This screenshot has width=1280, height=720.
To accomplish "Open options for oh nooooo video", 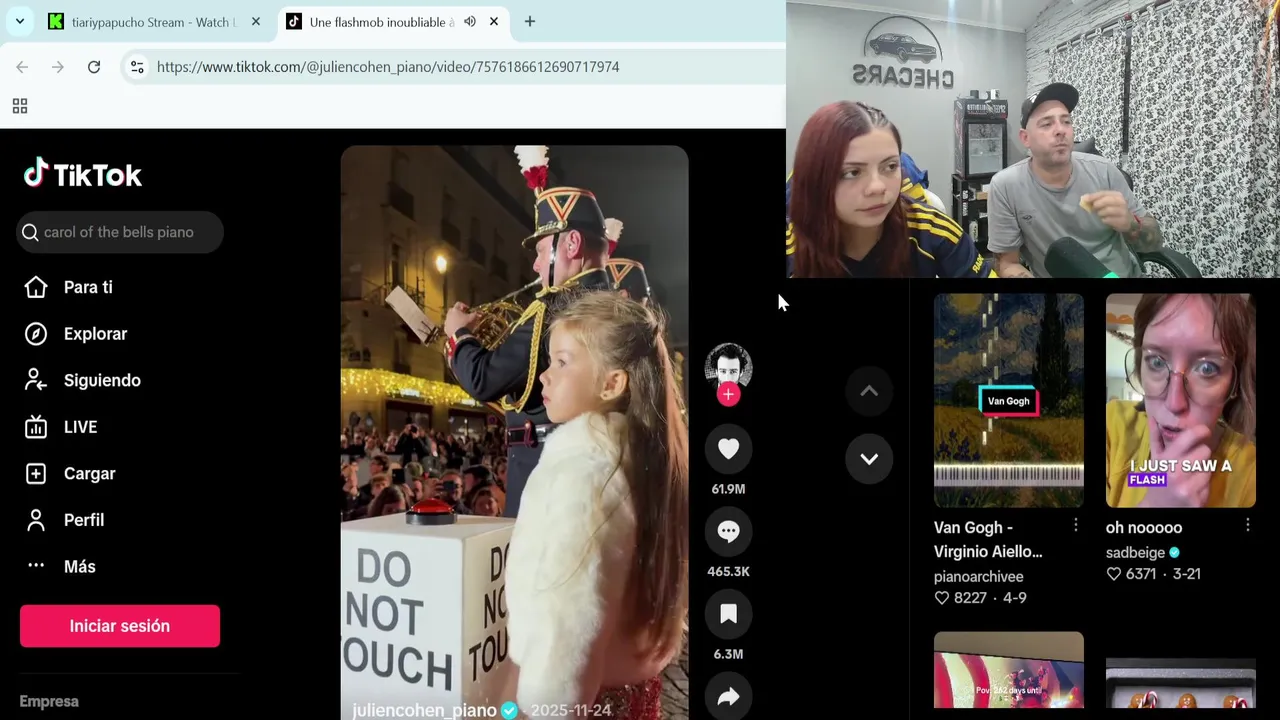I will point(1247,526).
